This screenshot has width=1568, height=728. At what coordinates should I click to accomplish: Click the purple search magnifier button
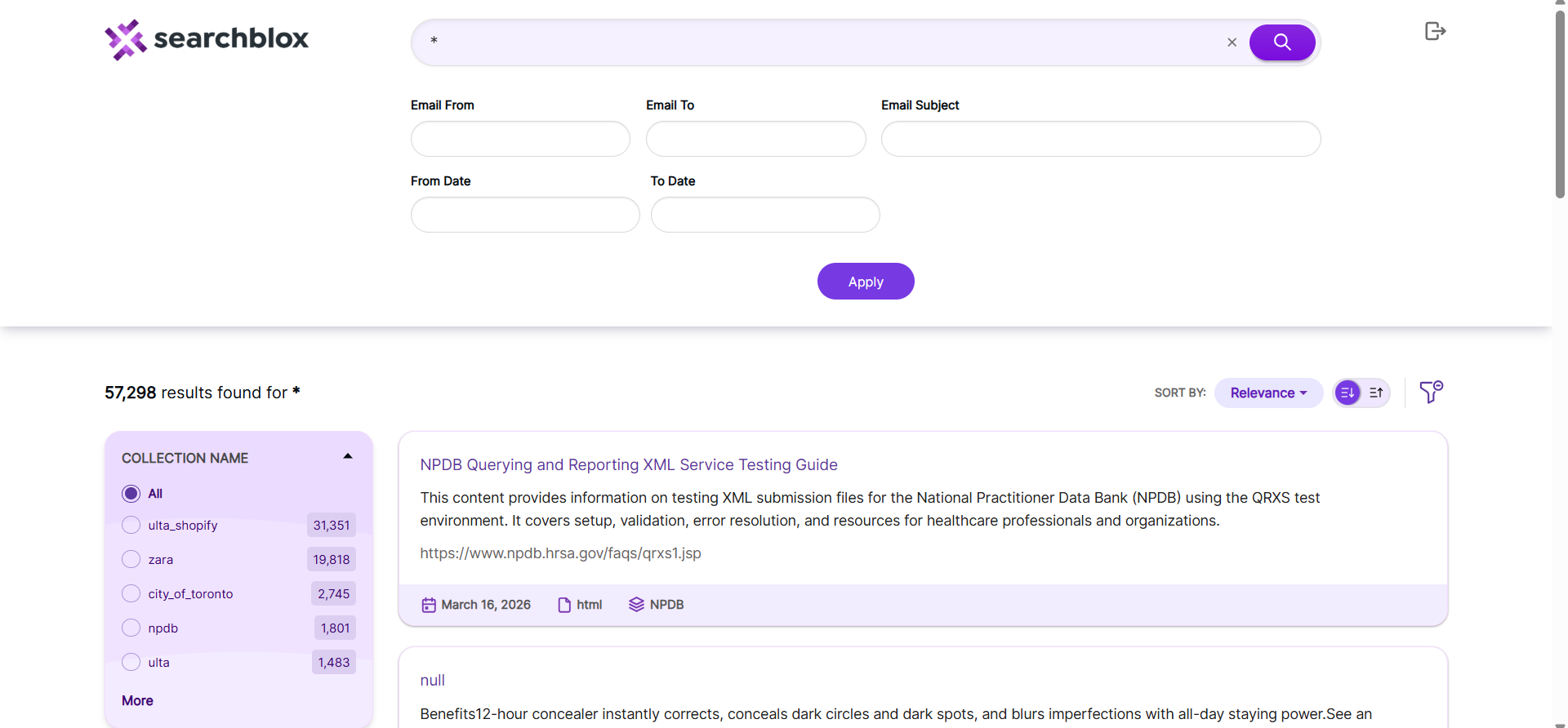[x=1282, y=42]
